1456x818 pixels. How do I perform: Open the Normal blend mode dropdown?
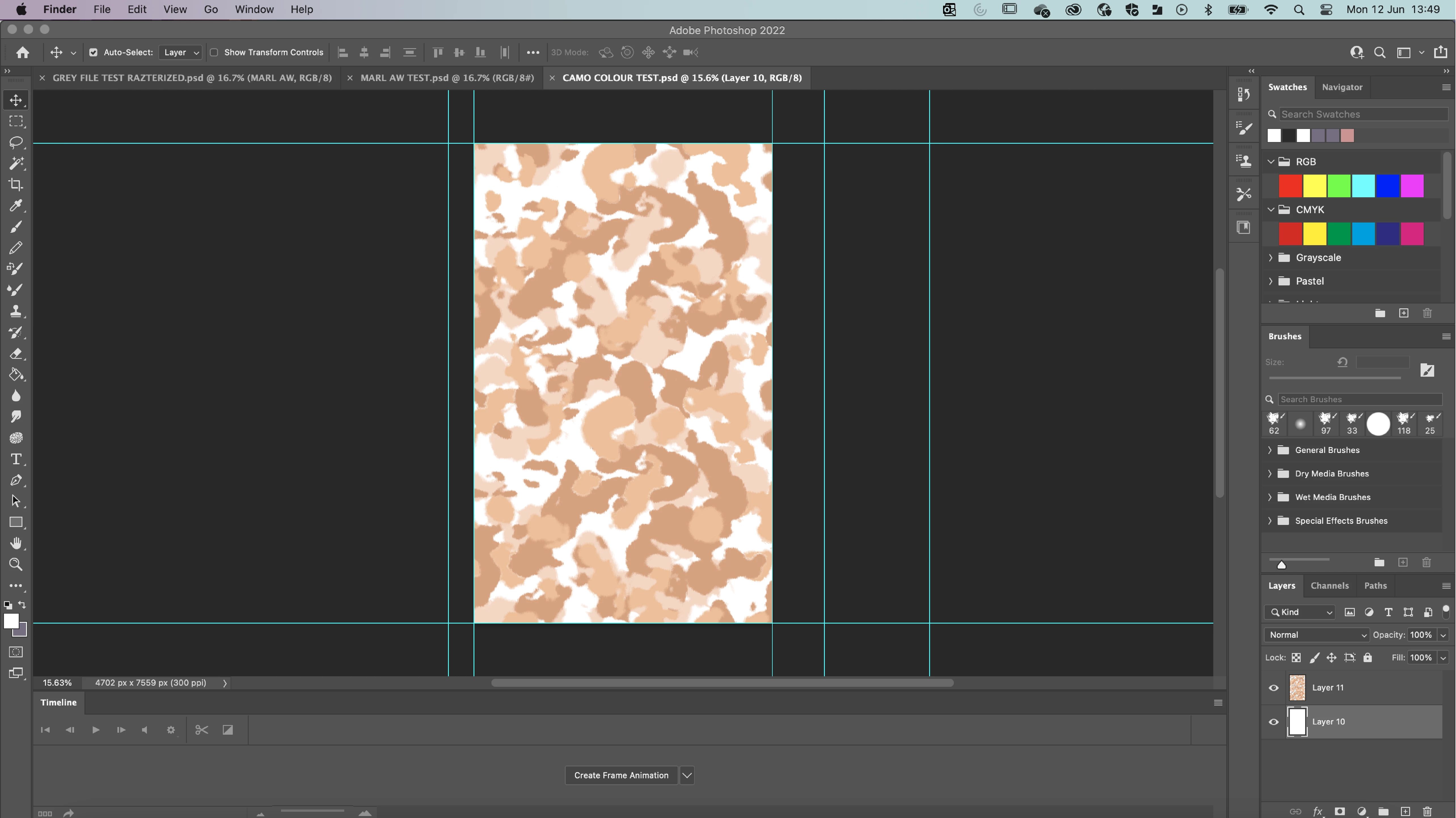[x=1316, y=635]
